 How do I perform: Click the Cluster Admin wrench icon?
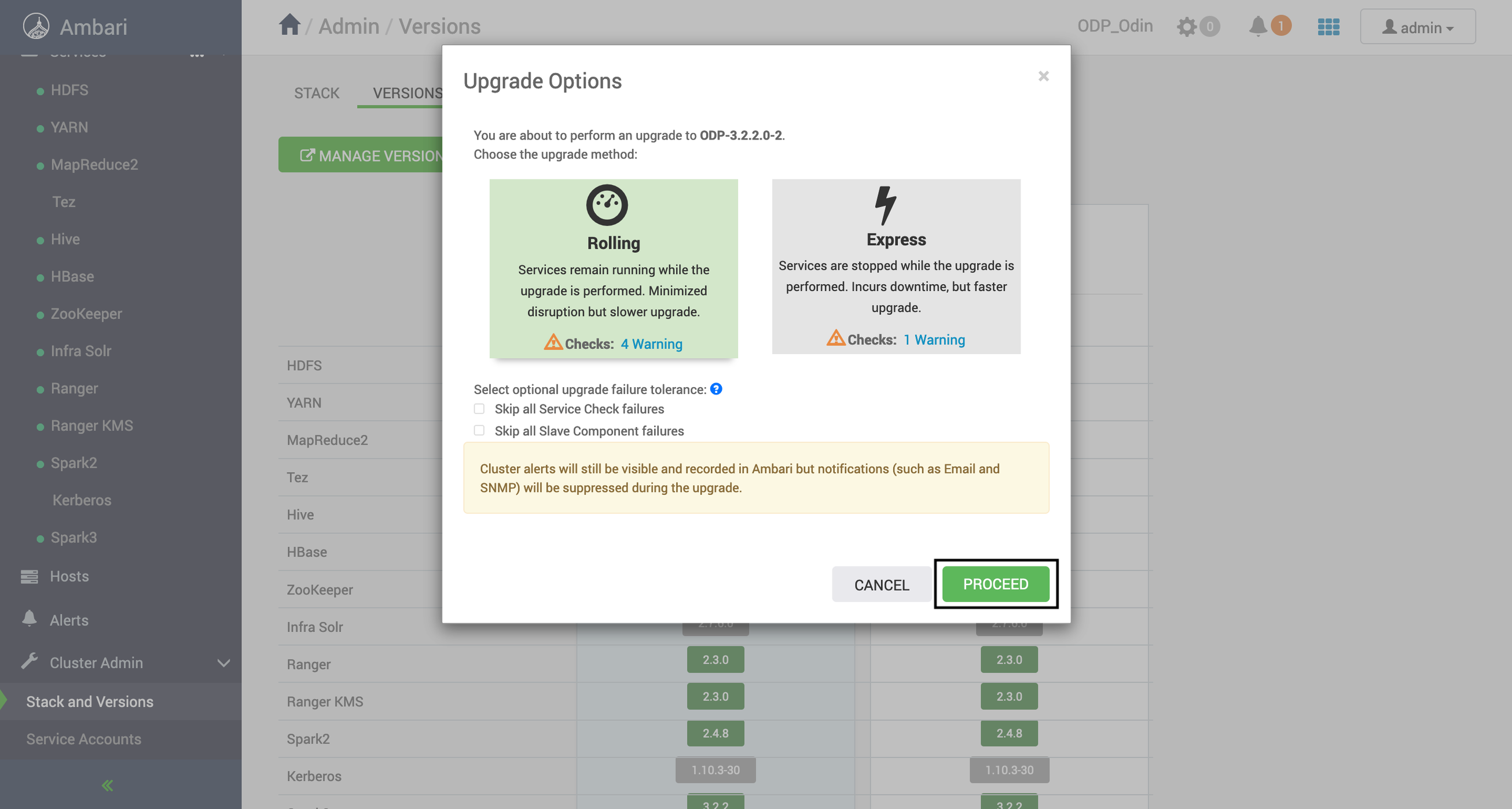pos(30,661)
